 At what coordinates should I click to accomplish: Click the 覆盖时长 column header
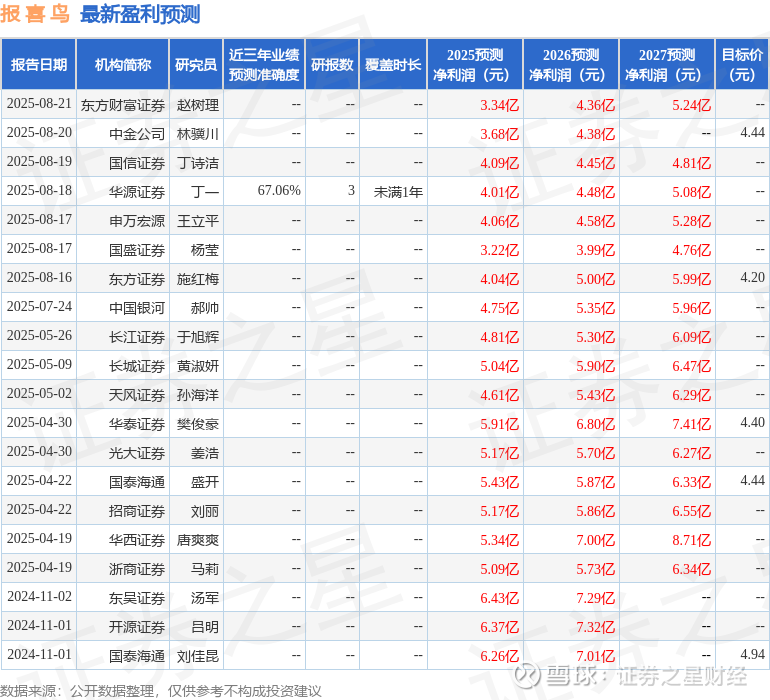pos(393,64)
